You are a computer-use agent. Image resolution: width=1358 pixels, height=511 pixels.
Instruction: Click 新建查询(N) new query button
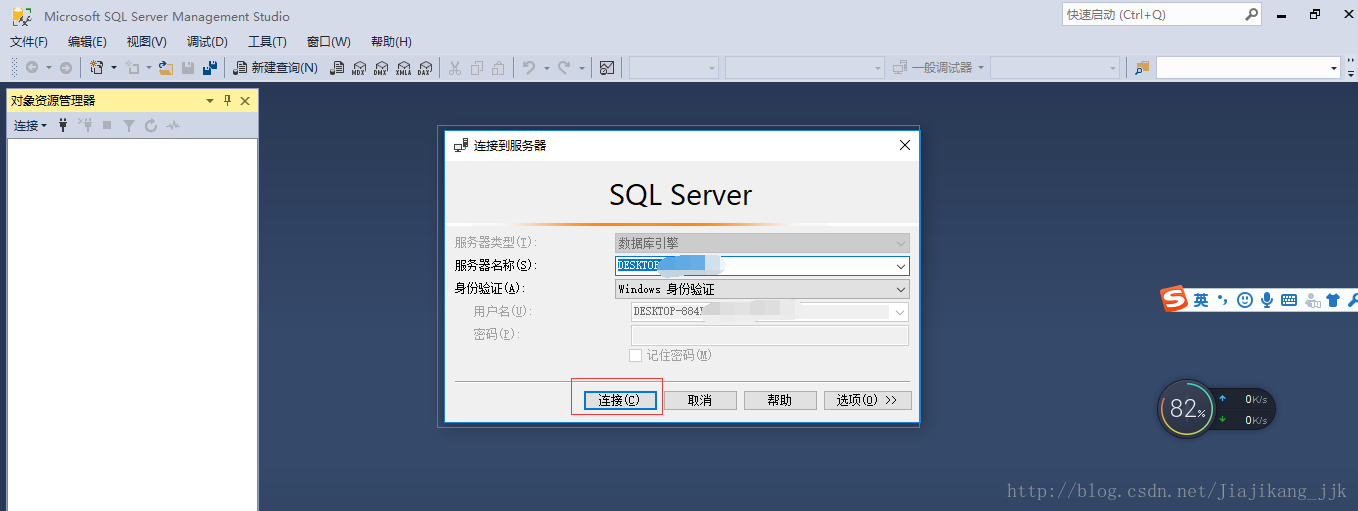[x=276, y=68]
